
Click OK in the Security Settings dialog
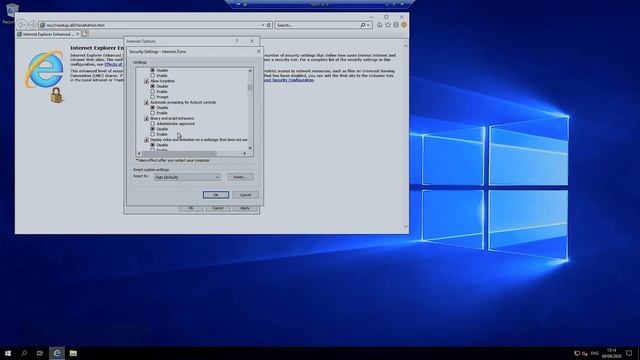tap(216, 195)
